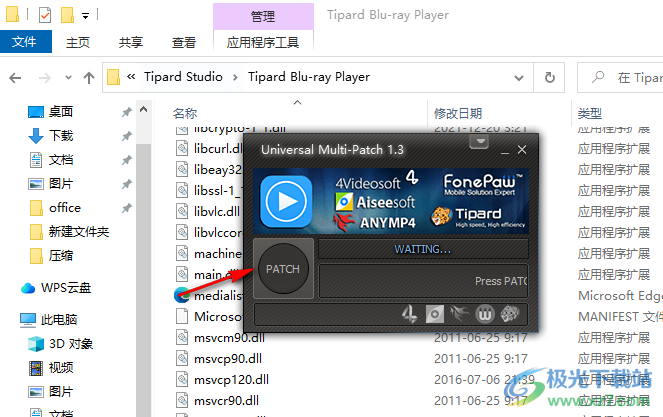The image size is (663, 417).
Task: Go up one folder level
Action: pyautogui.click(x=89, y=78)
